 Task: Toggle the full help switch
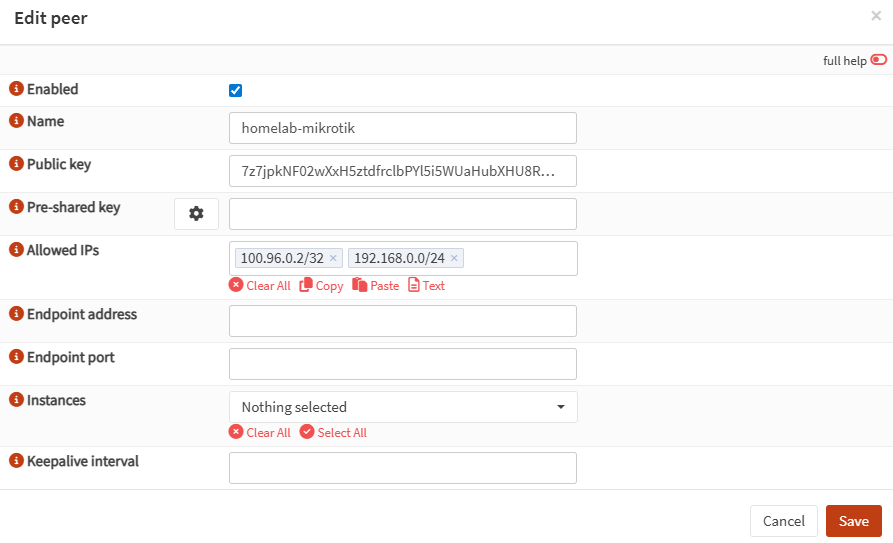[878, 60]
